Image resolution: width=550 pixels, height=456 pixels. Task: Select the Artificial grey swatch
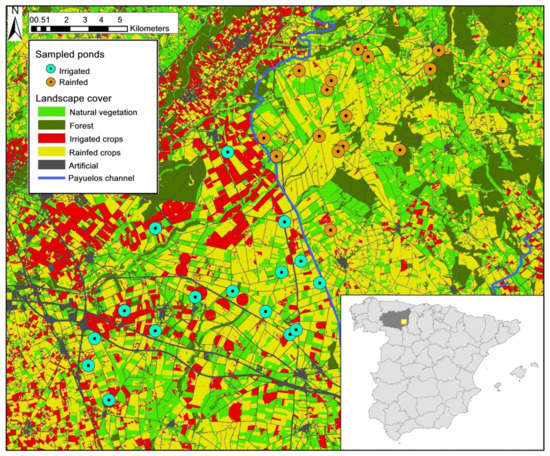point(52,165)
